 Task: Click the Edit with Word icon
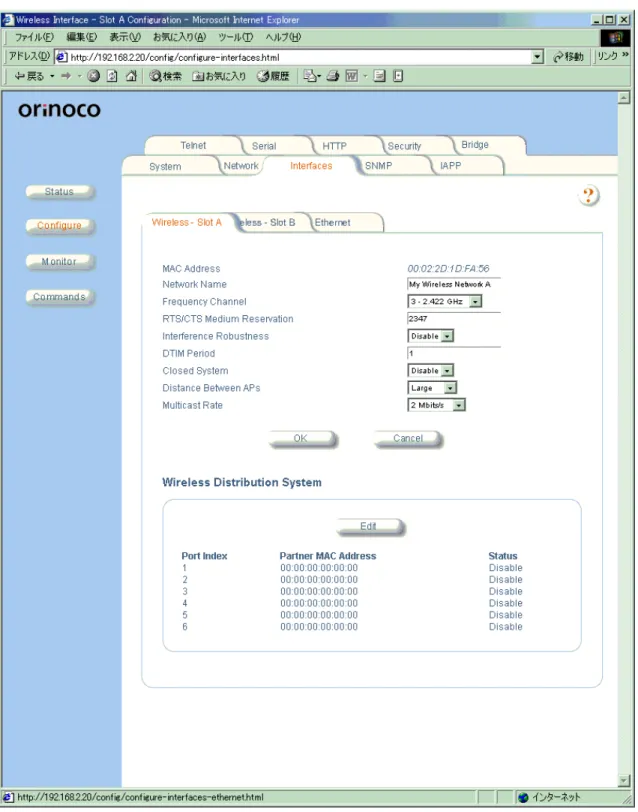pyautogui.click(x=352, y=77)
